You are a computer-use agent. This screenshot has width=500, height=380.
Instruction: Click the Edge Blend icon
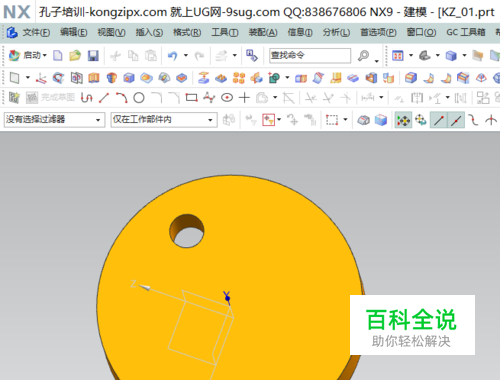click(x=411, y=78)
